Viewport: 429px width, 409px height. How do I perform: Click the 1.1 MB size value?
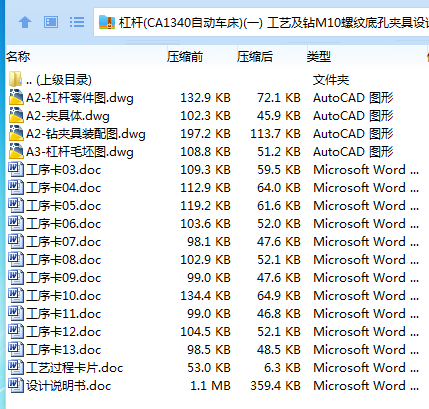210,386
